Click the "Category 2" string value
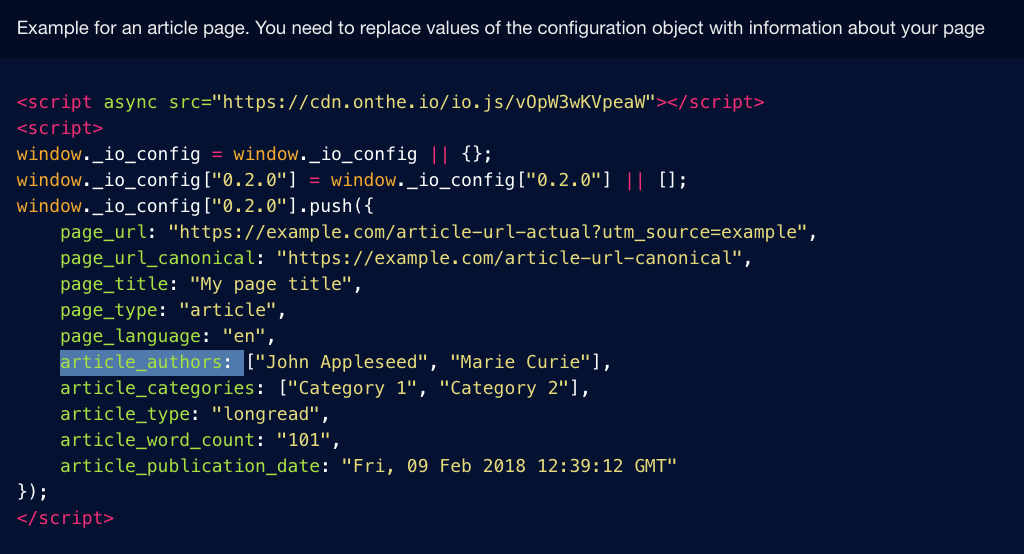Screen dimensions: 1024x554 click(x=504, y=388)
